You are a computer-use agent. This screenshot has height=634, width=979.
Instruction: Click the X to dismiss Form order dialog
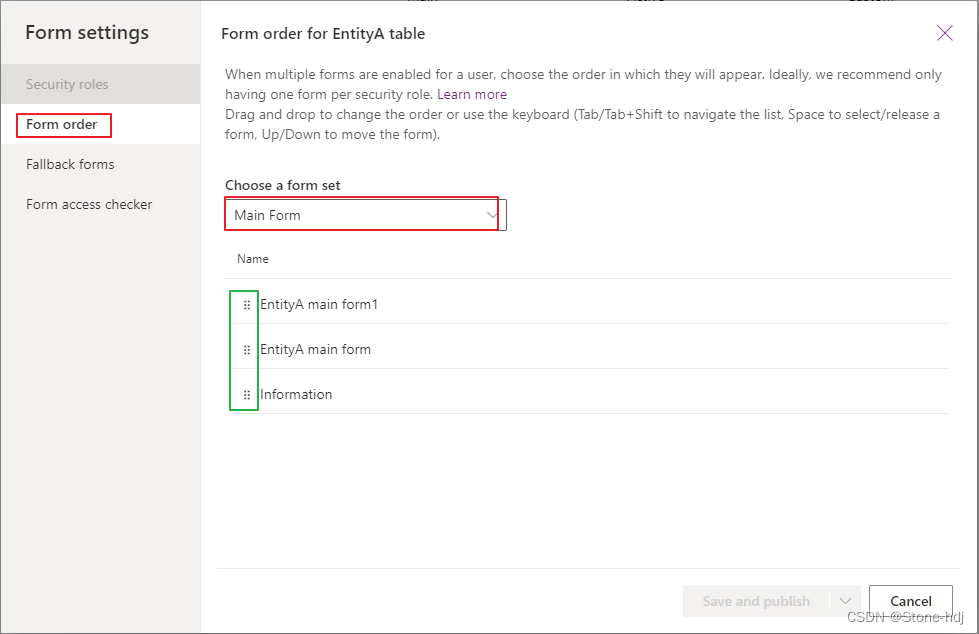click(944, 32)
